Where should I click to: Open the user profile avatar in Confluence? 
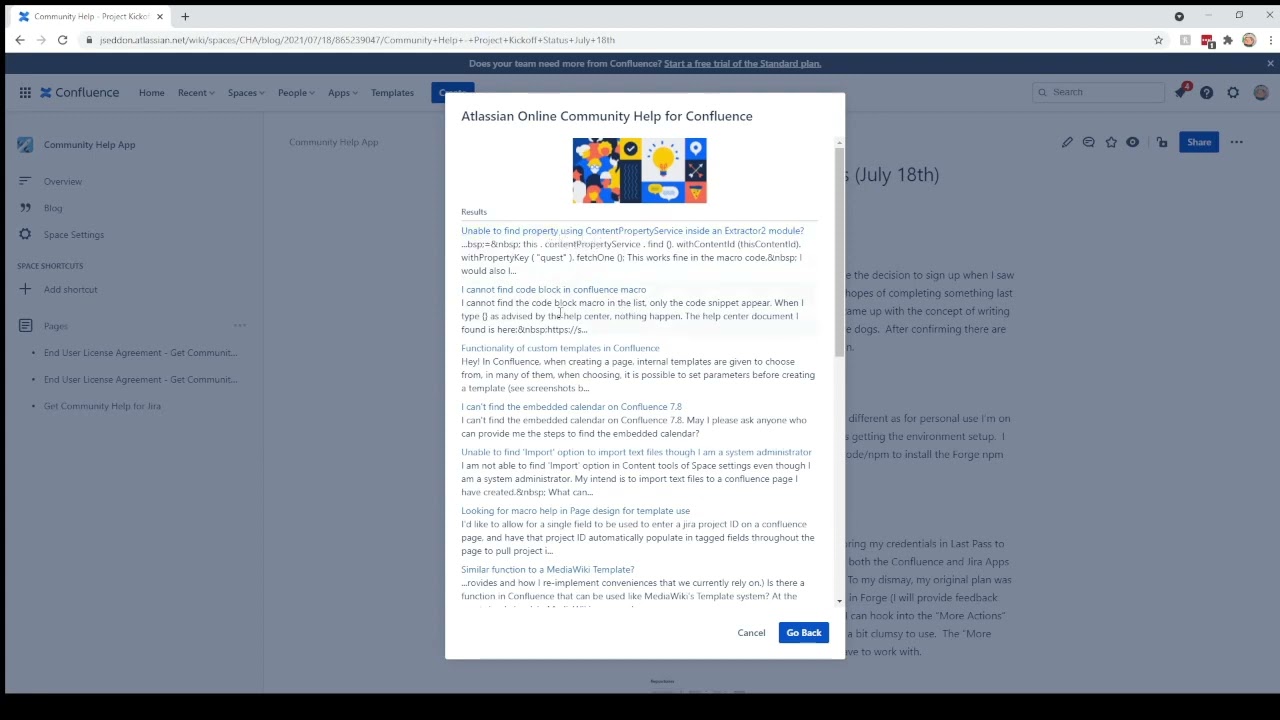coord(1260,92)
